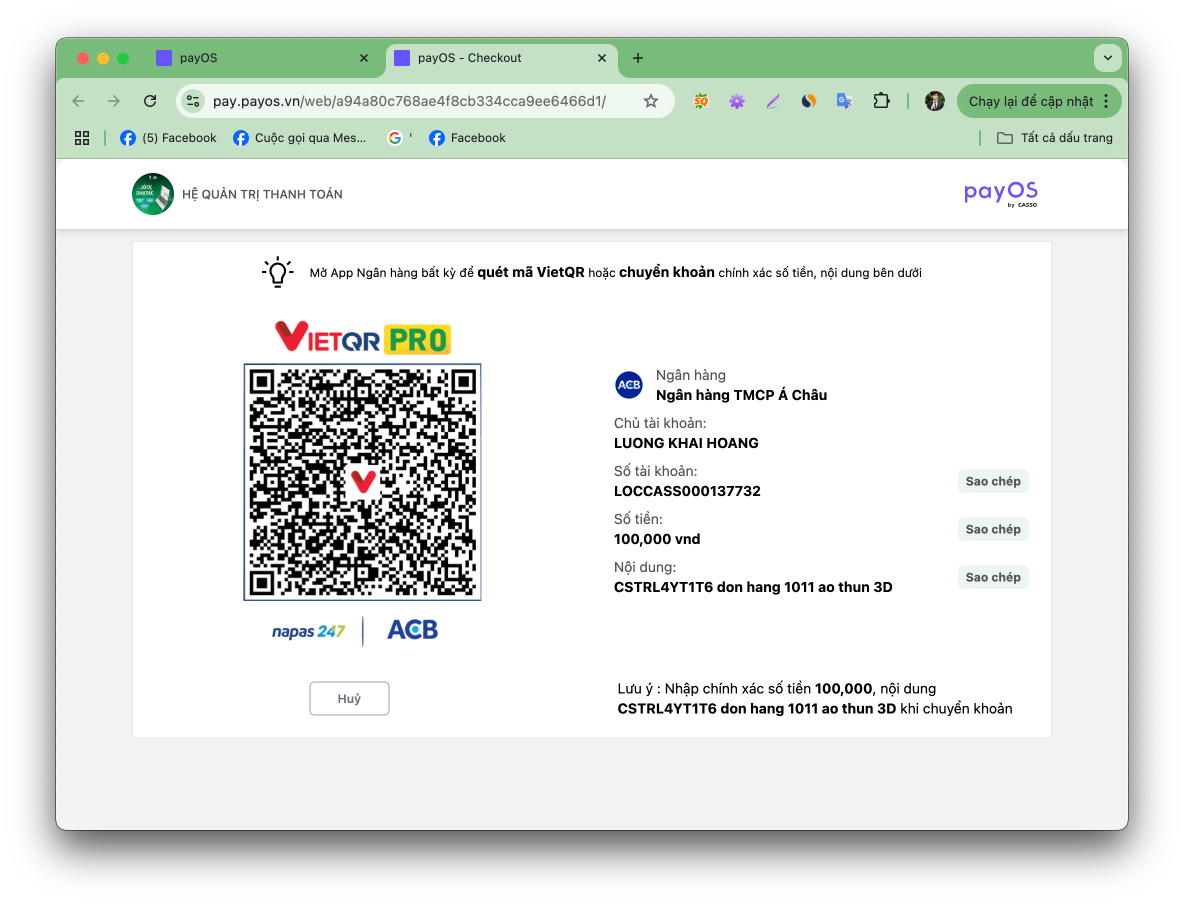Click the lightbulb tip icon
The height and width of the screenshot is (904, 1184).
coord(278,272)
